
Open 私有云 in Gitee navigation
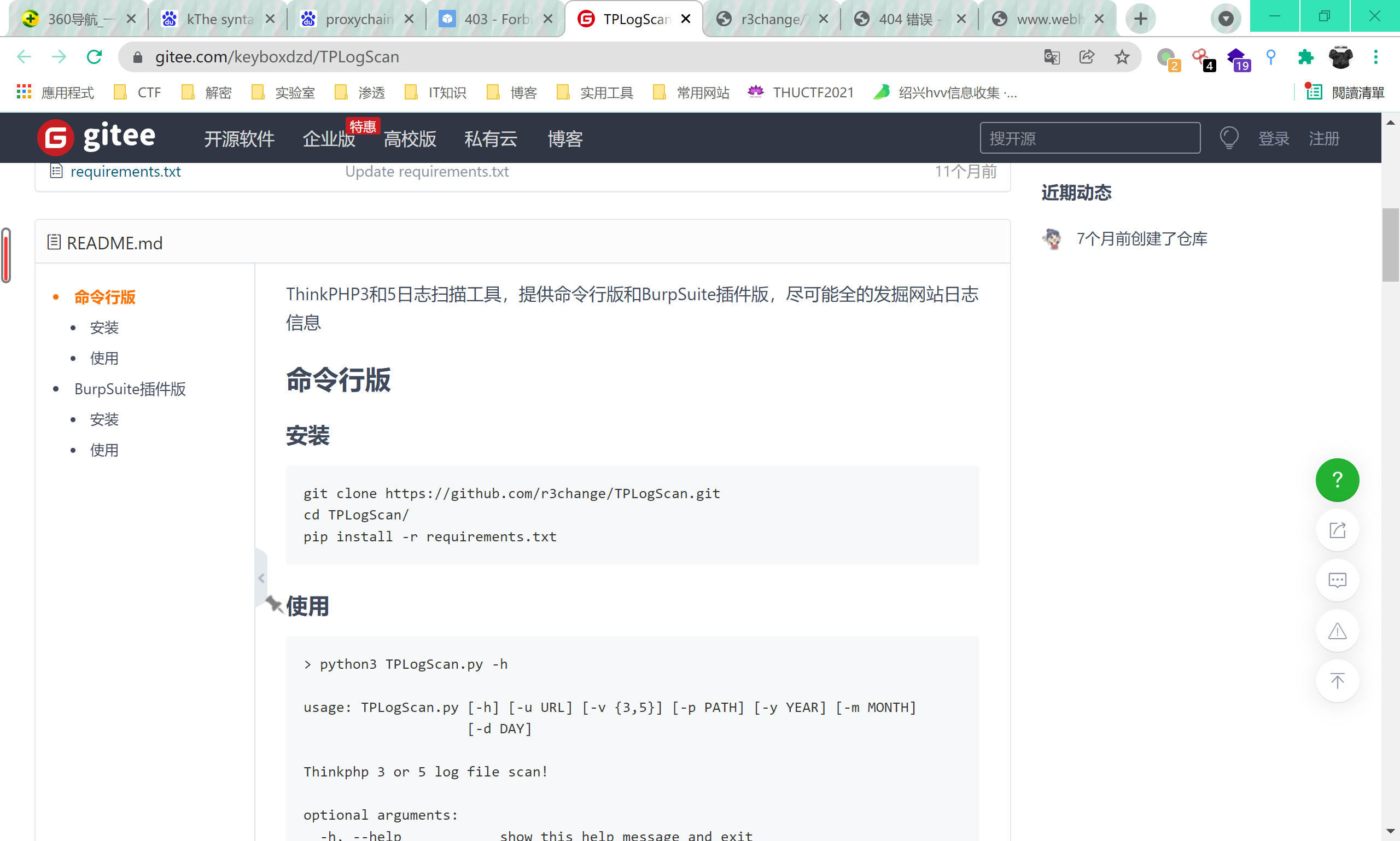pos(491,138)
